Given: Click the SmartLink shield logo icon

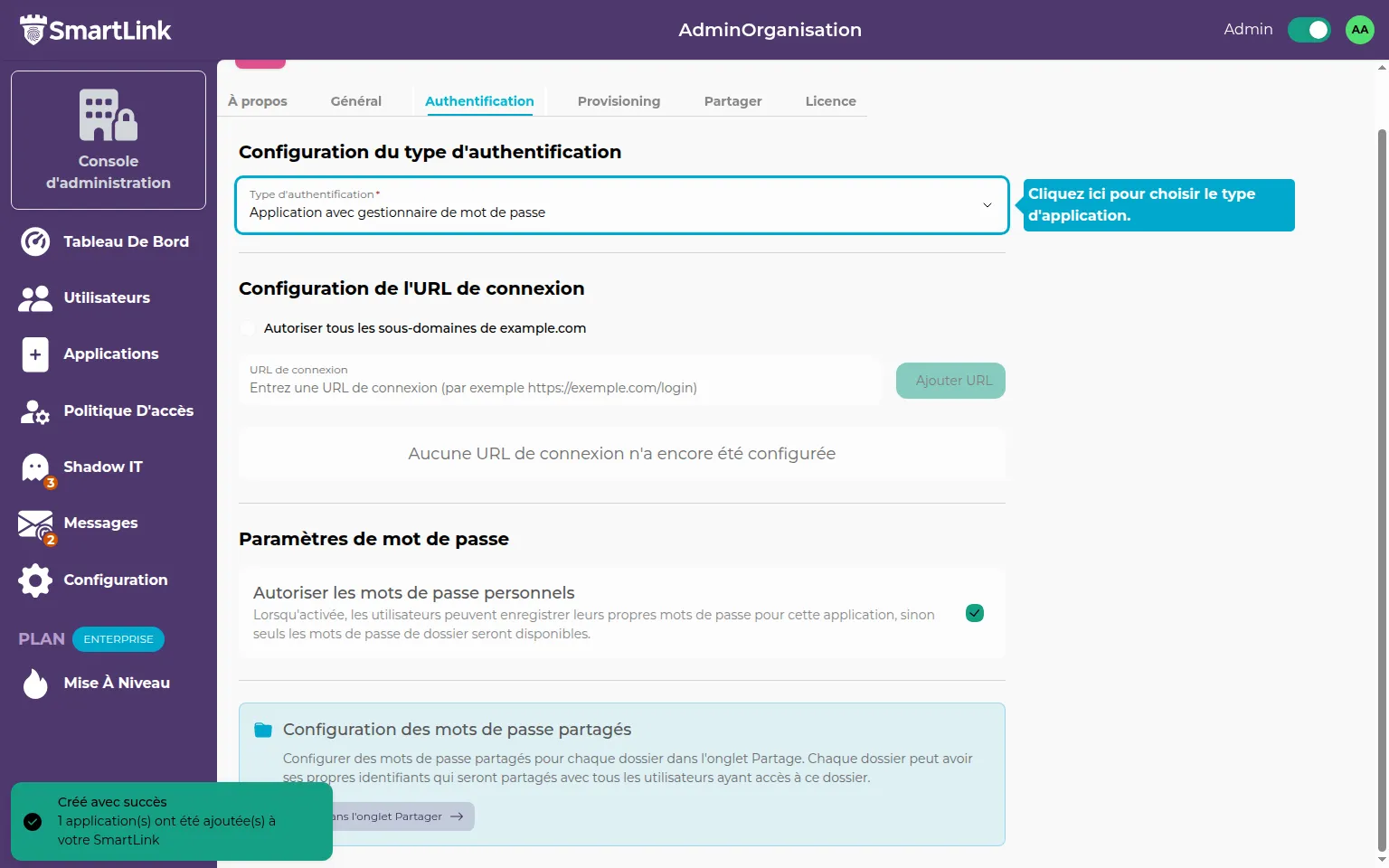Looking at the screenshot, I should click(33, 30).
